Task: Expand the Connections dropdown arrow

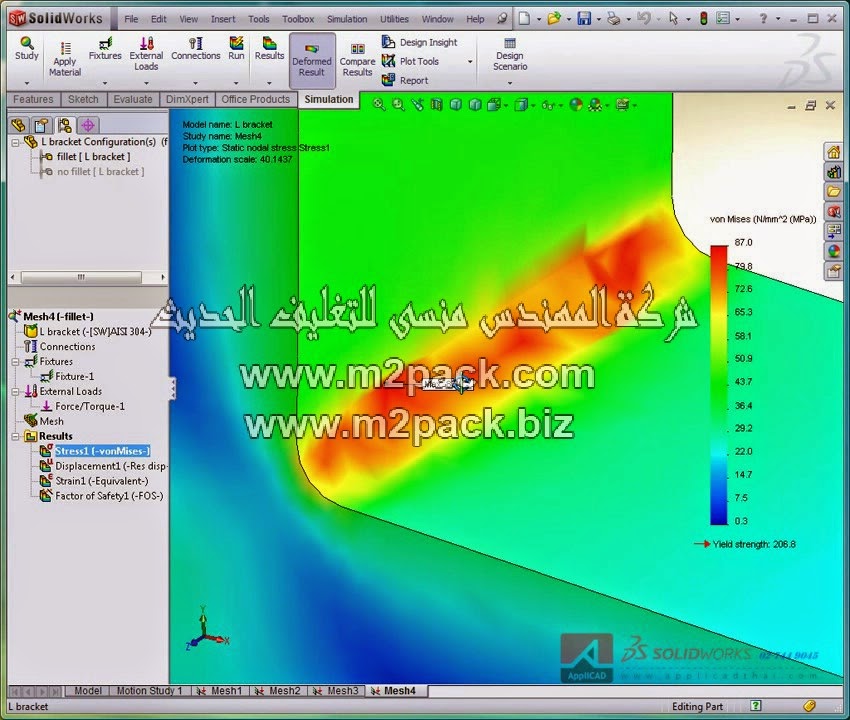Action: [x=196, y=83]
